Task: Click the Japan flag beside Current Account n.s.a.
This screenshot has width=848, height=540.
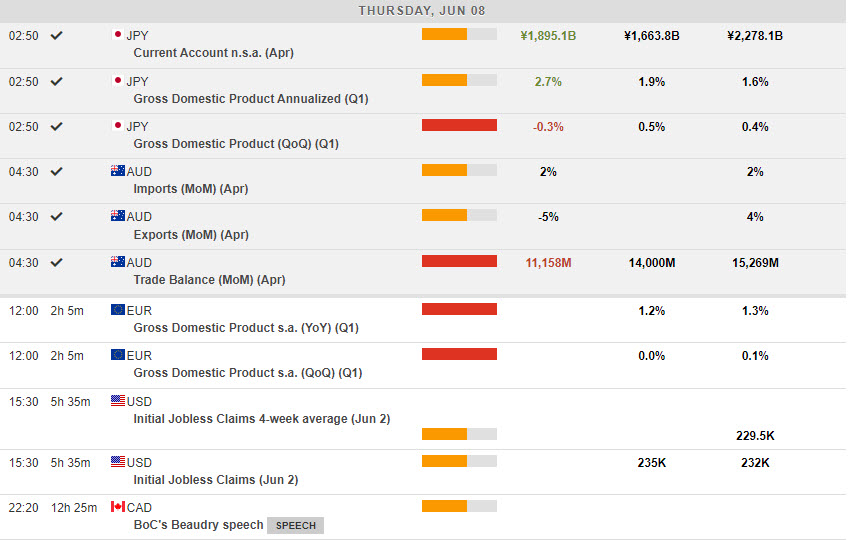Action: pyautogui.click(x=117, y=35)
